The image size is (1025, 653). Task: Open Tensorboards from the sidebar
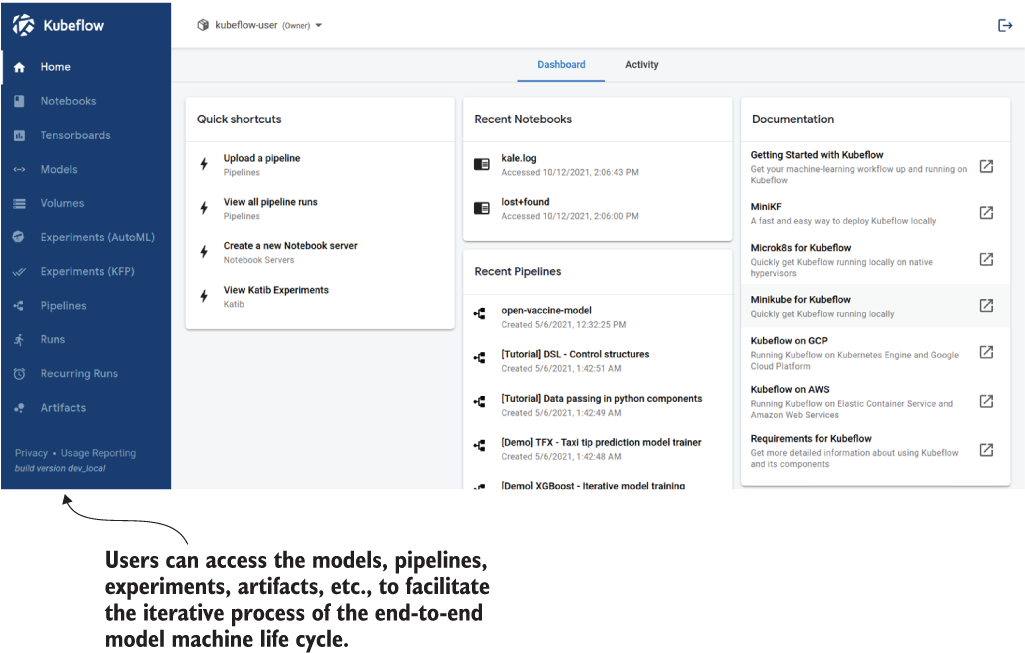pos(86,135)
